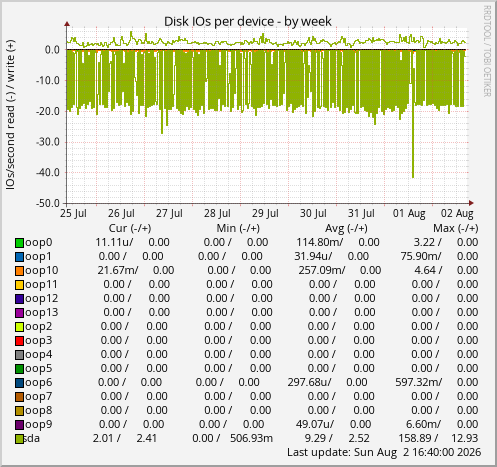
Task: Click the '-50.0' y-axis tick label
Action: (x=48, y=203)
